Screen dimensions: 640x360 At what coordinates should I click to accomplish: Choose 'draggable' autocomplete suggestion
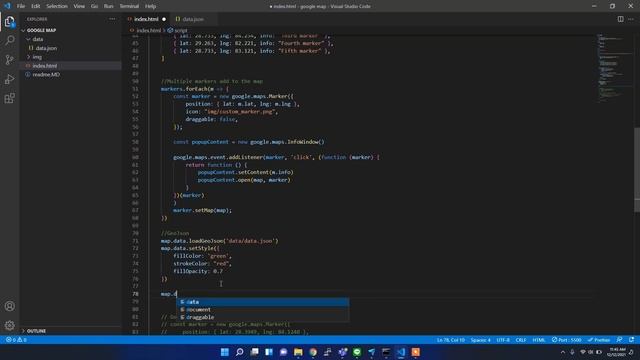pyautogui.click(x=262, y=317)
